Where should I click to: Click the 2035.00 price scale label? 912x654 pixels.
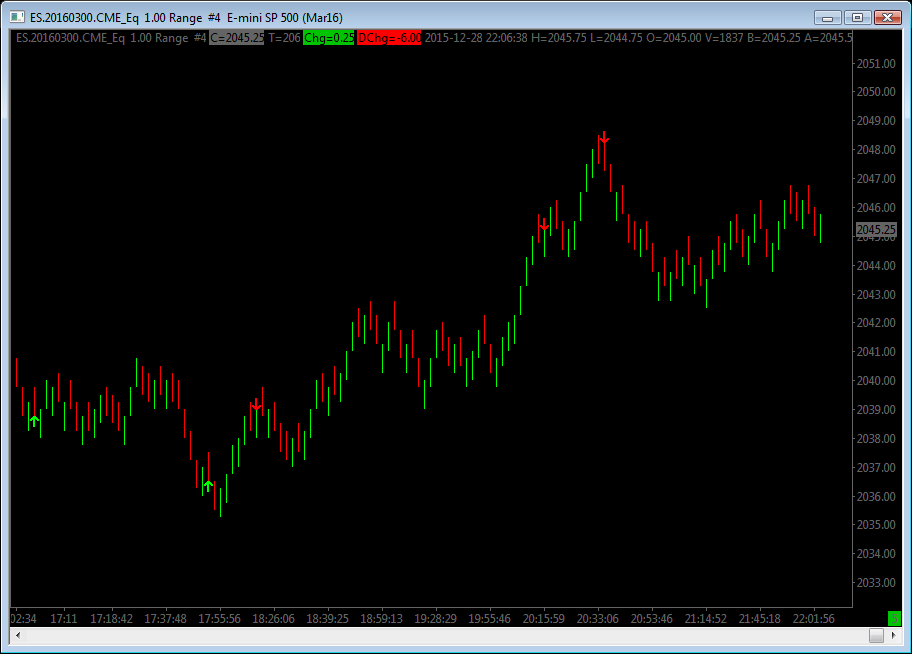point(876,525)
